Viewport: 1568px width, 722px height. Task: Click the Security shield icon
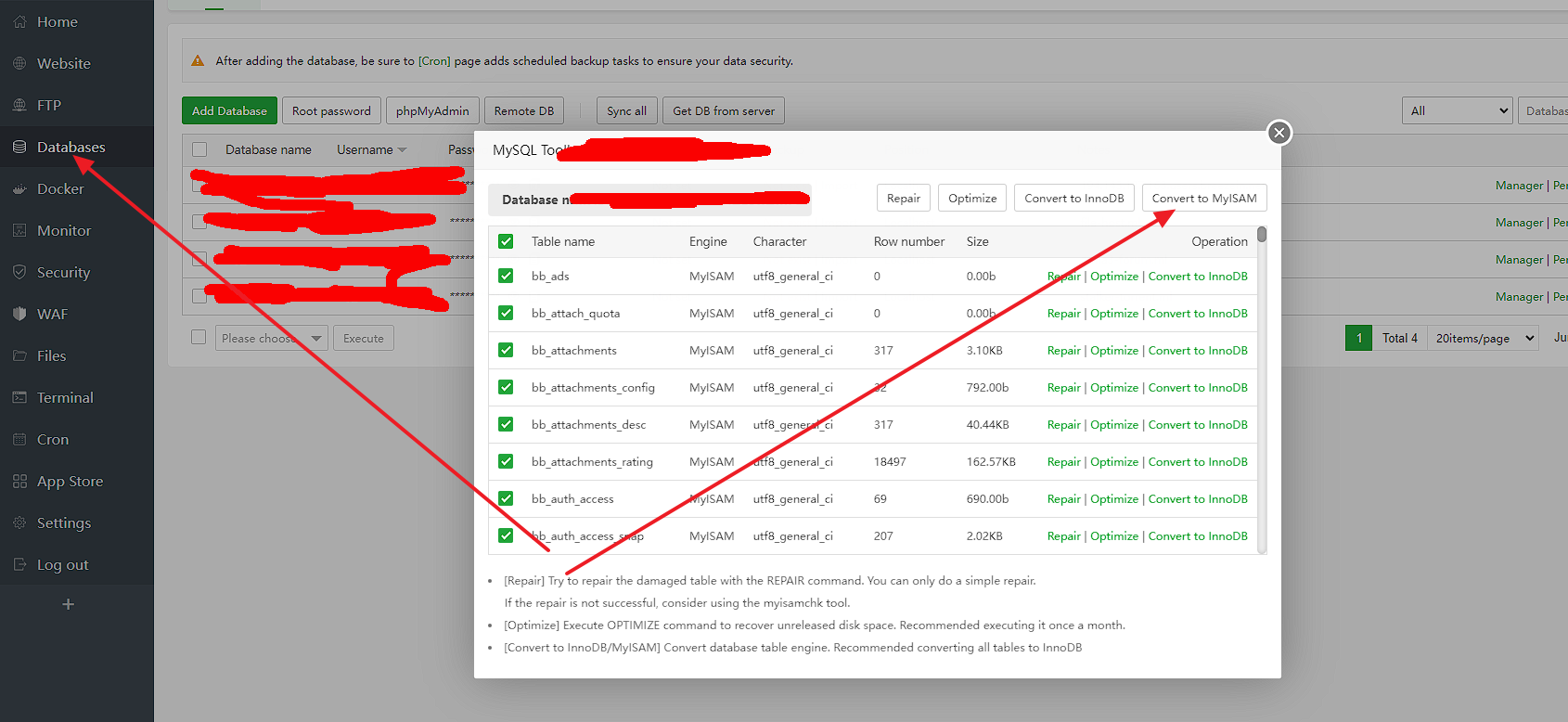(19, 272)
